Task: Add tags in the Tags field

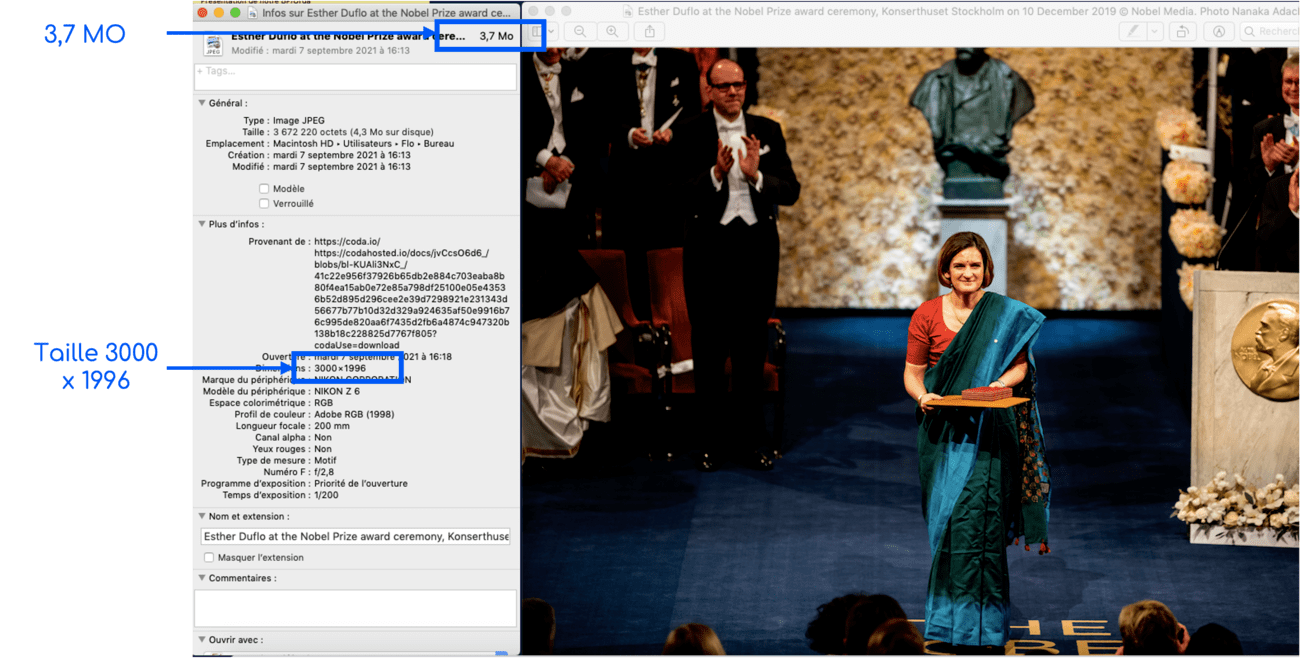Action: 355,76
